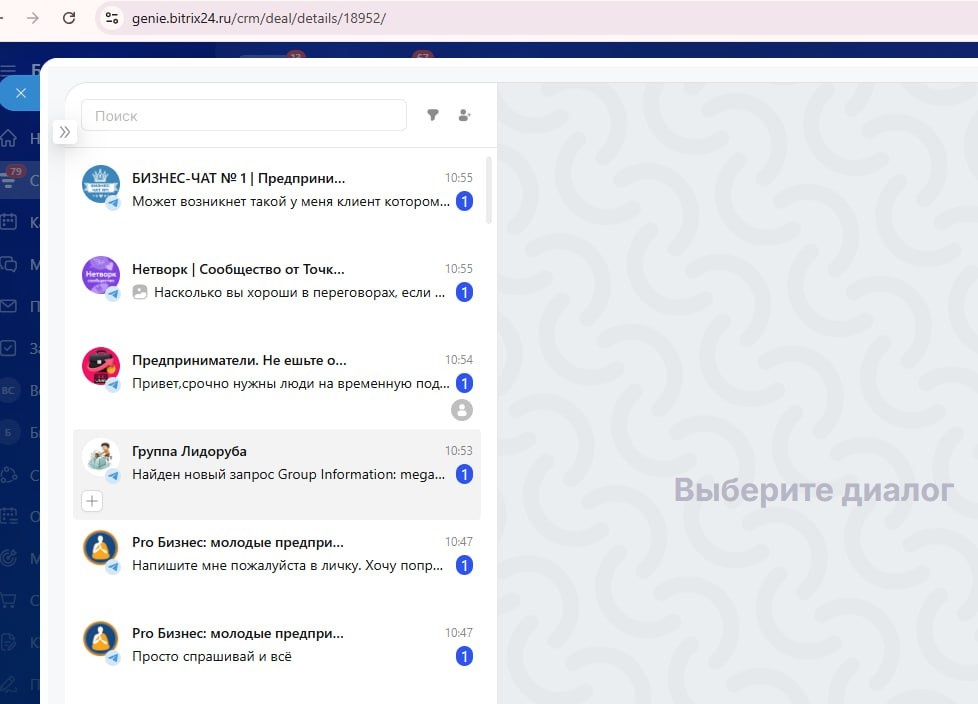Open chat БИЗНЕС-ЧАТ № 1 | Предприни...
Image resolution: width=978 pixels, height=704 pixels.
pyautogui.click(x=238, y=178)
